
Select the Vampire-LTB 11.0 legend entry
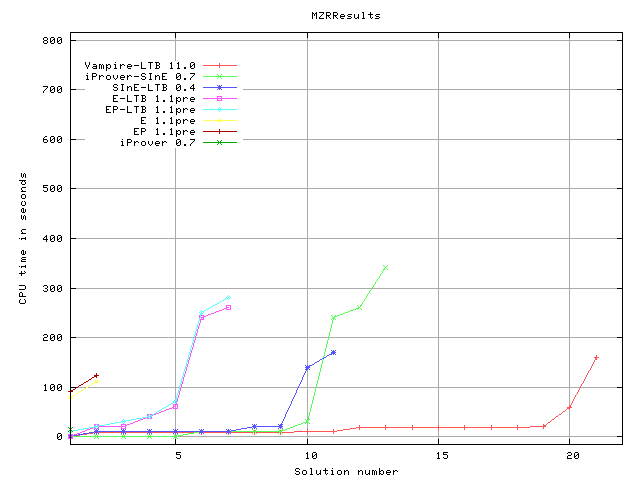point(160,65)
